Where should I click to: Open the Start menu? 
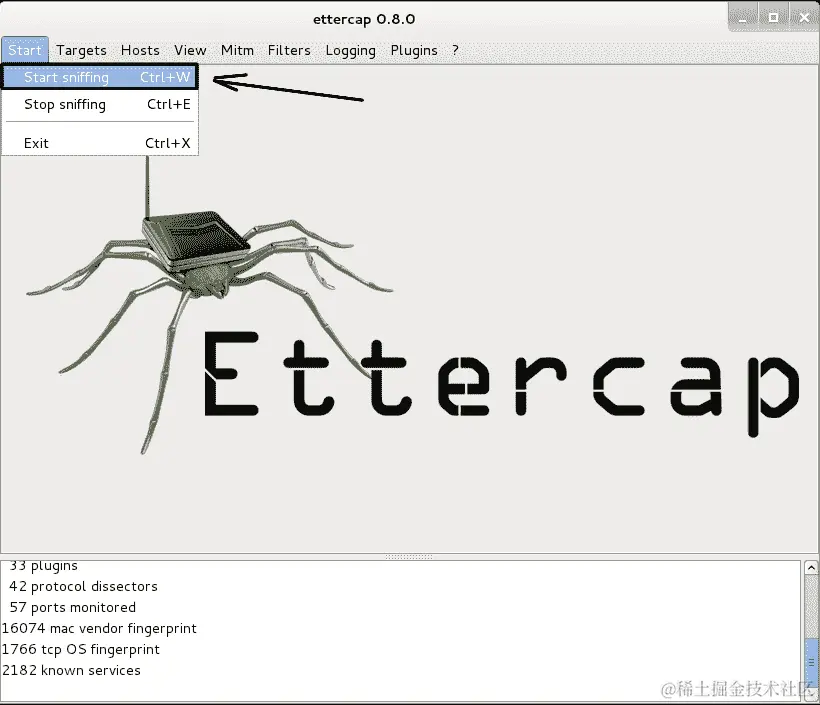tap(25, 50)
